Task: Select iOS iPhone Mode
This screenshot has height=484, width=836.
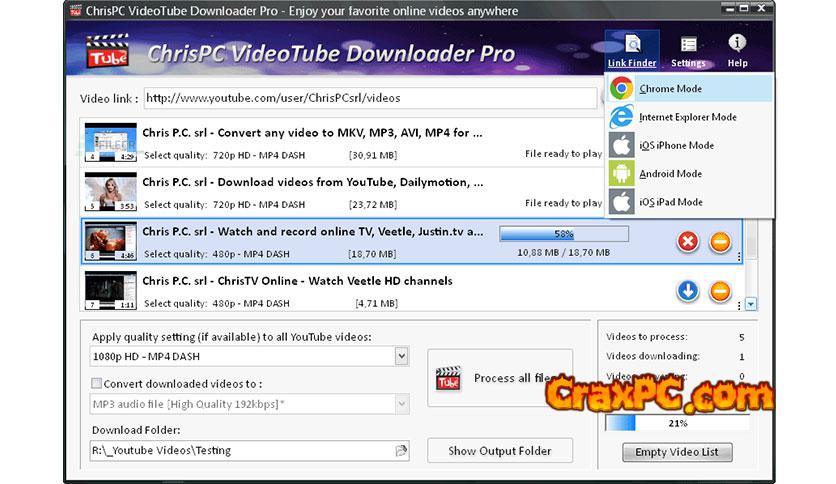Action: pos(689,145)
